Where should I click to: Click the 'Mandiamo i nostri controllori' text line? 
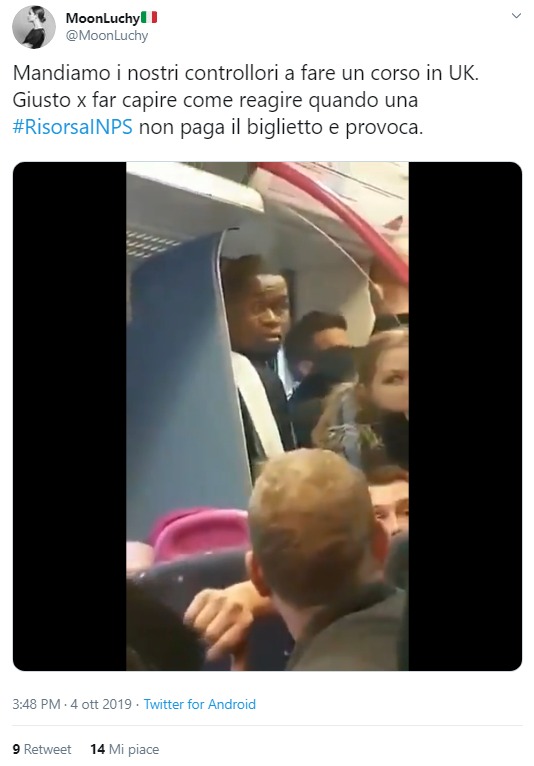pyautogui.click(x=246, y=73)
